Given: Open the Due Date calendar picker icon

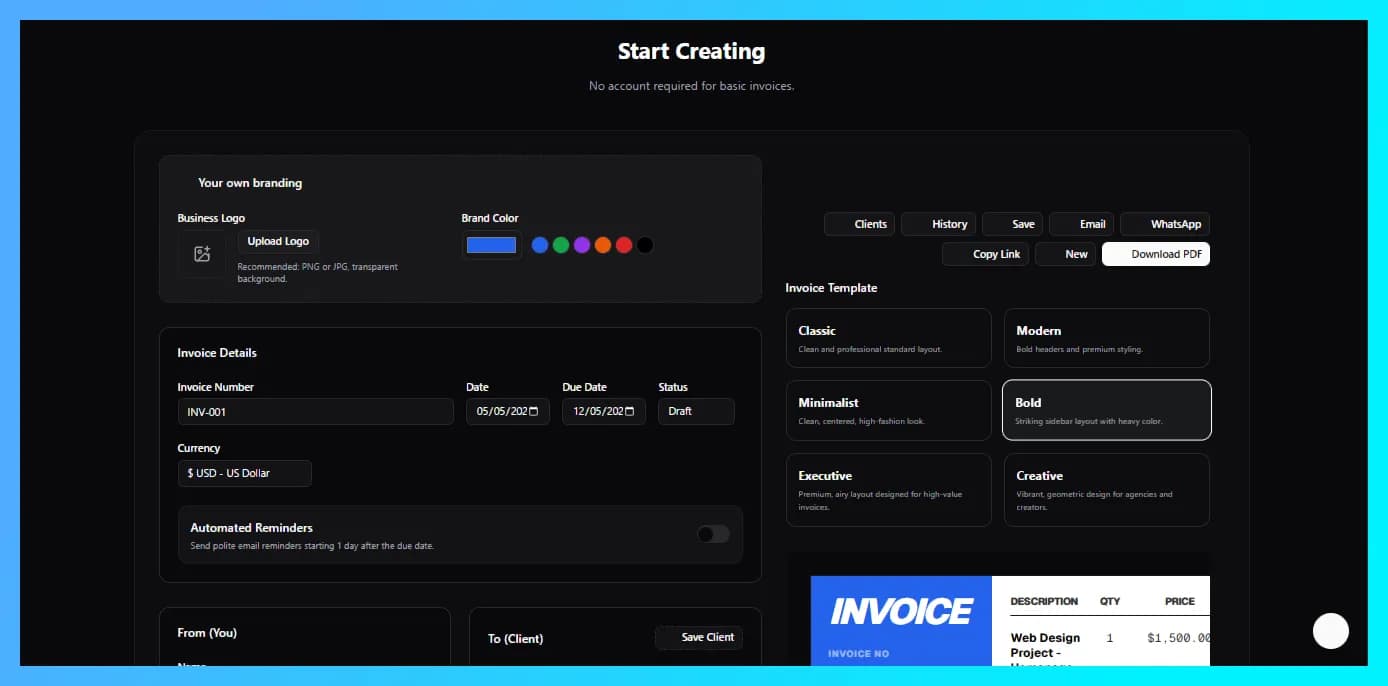Looking at the screenshot, I should 629,411.
